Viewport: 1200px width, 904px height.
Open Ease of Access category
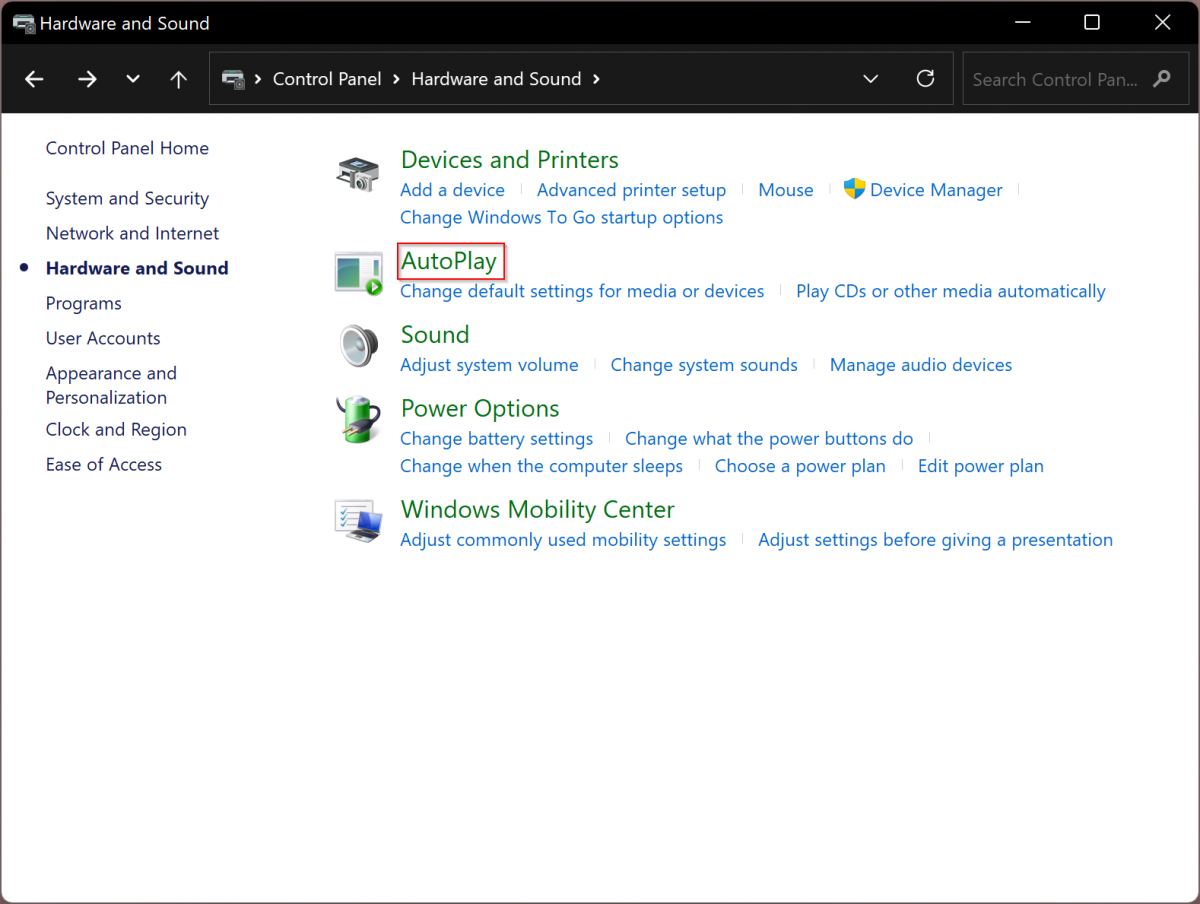104,464
